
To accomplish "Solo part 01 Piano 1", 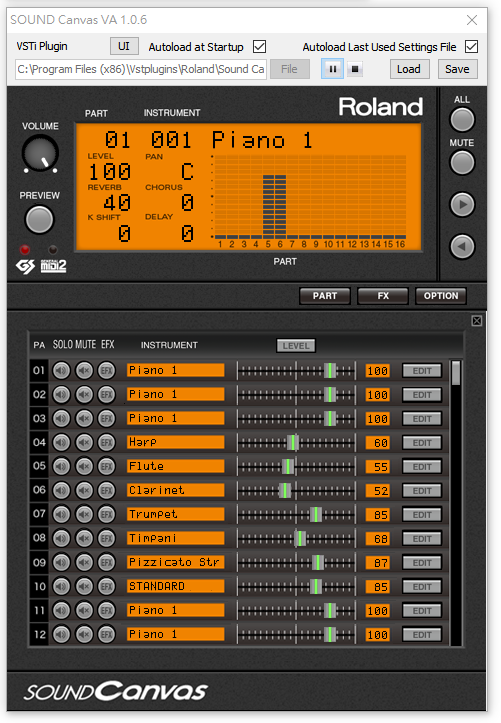I will click(61, 370).
